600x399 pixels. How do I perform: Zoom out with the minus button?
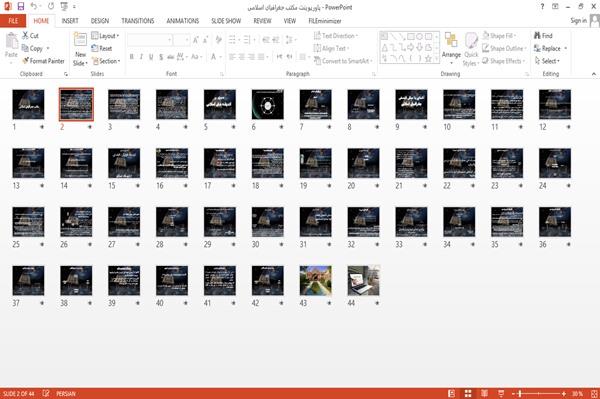[x=514, y=393]
